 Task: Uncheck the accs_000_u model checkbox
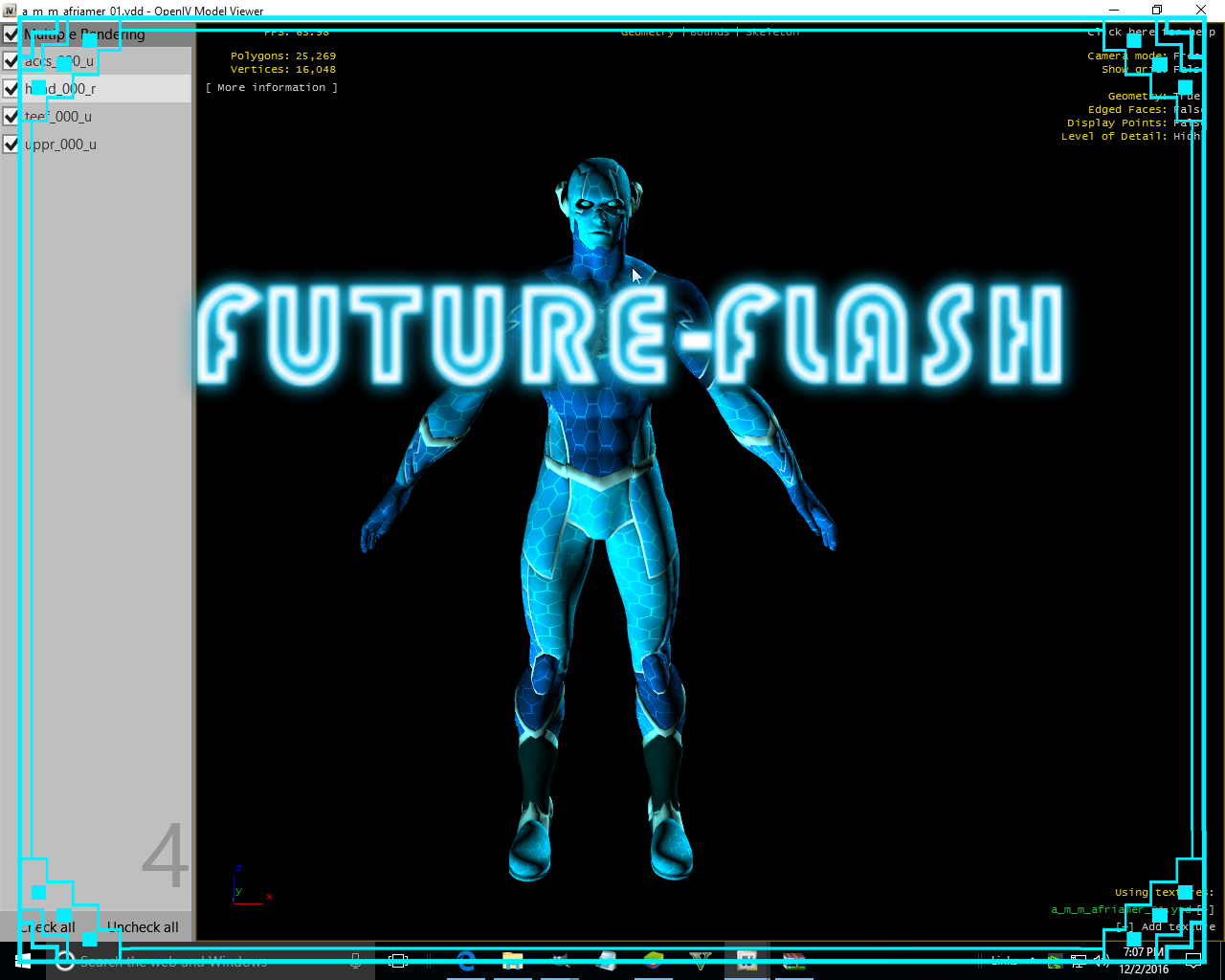pyautogui.click(x=11, y=61)
